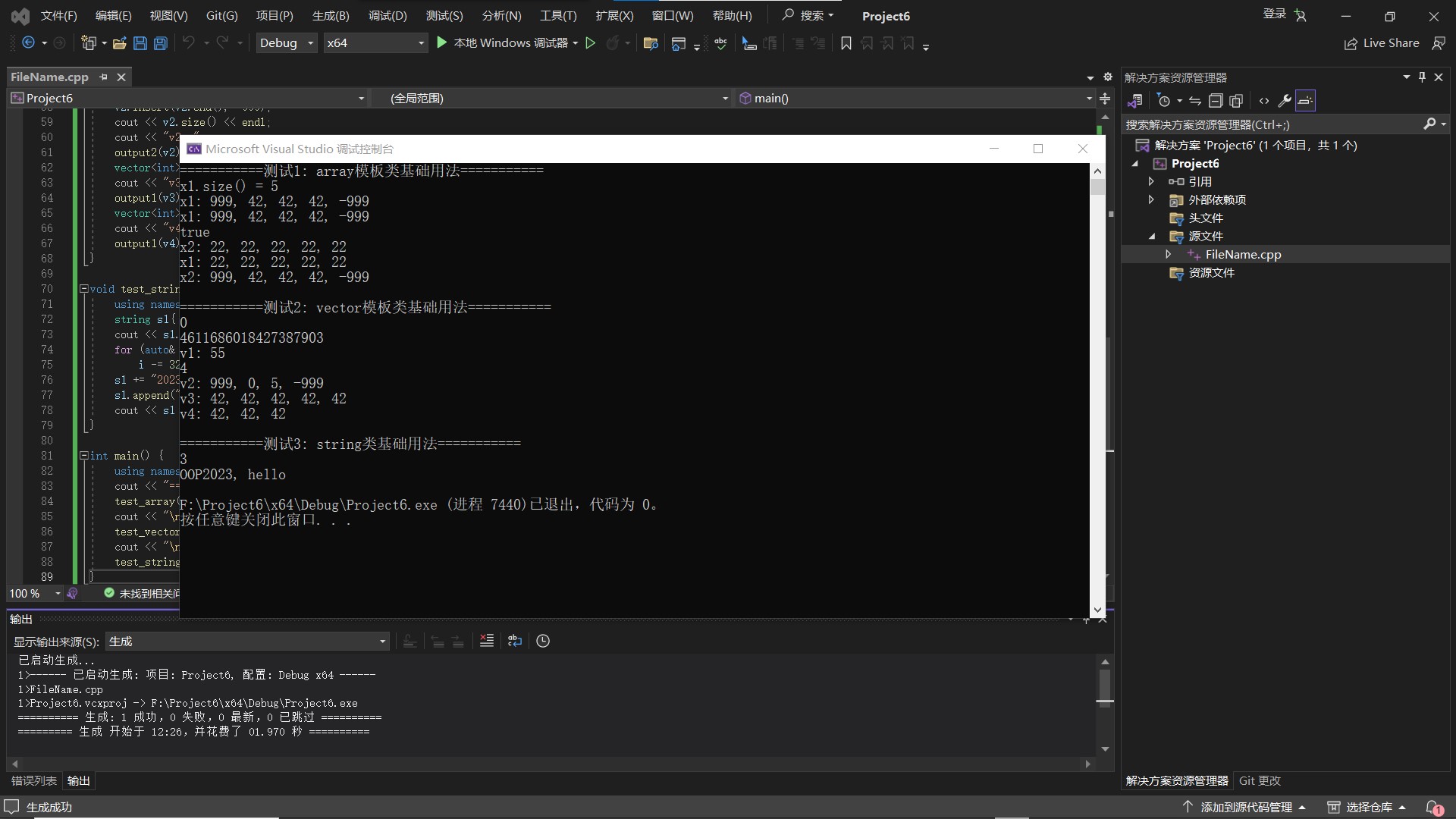Click the Save All toolbar icon
The image size is (1456, 819).
(161, 43)
